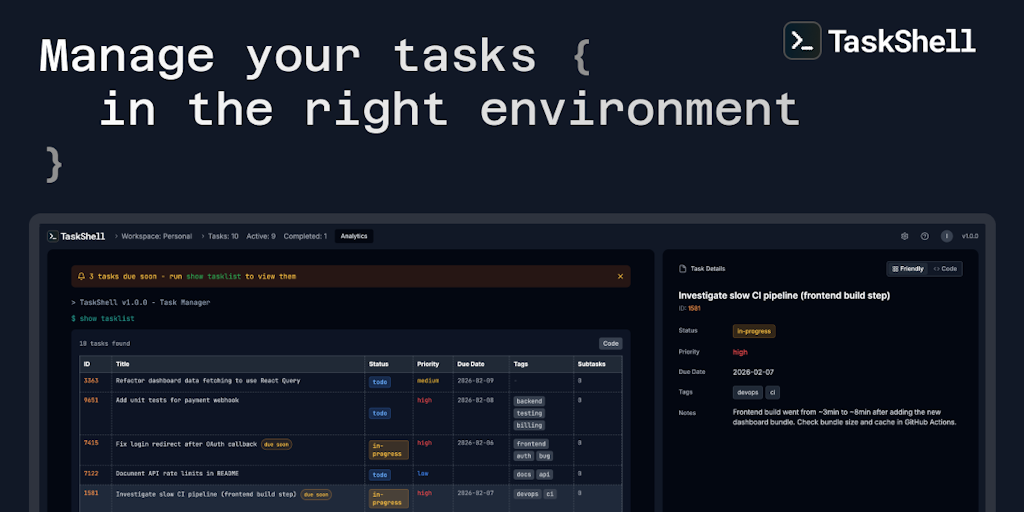
Task: Open the Analytics tab
Action: coord(354,236)
